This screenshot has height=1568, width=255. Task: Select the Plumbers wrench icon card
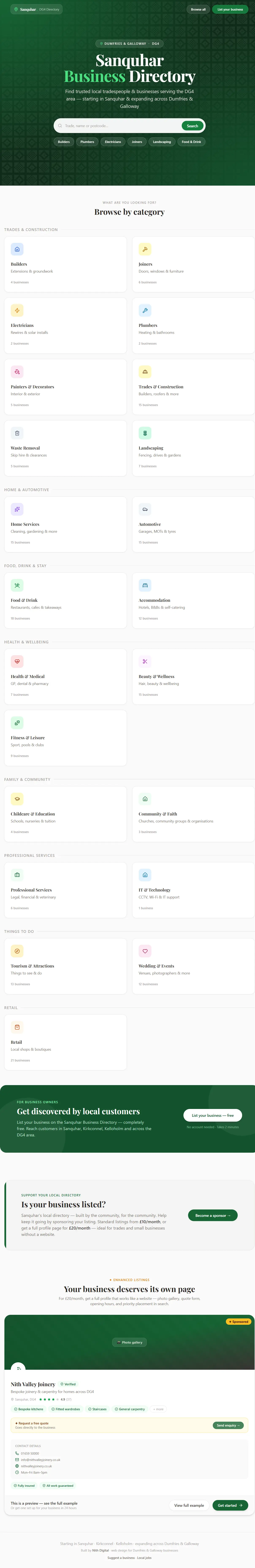tap(145, 310)
